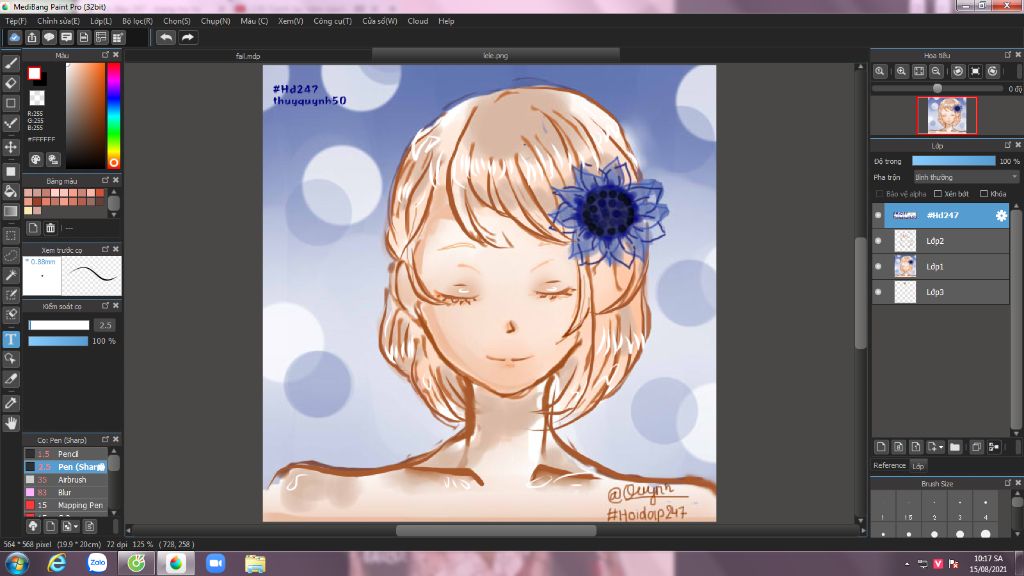Select the transparent color swatch
Image resolution: width=1024 pixels, height=576 pixels.
point(37,98)
